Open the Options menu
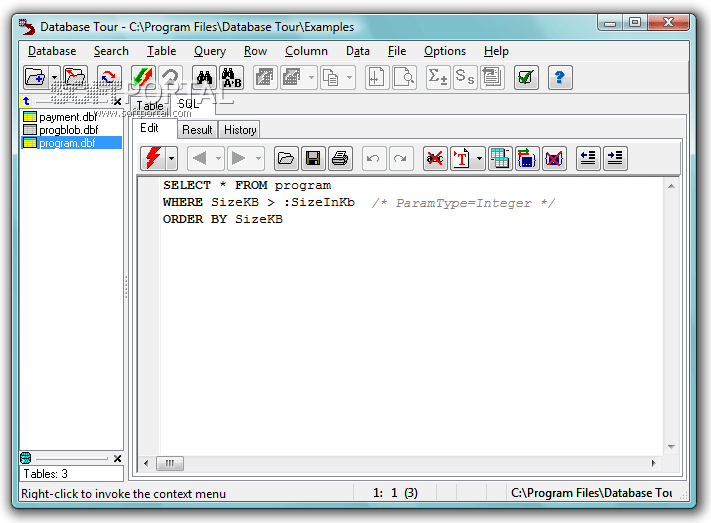711x523 pixels. point(445,51)
